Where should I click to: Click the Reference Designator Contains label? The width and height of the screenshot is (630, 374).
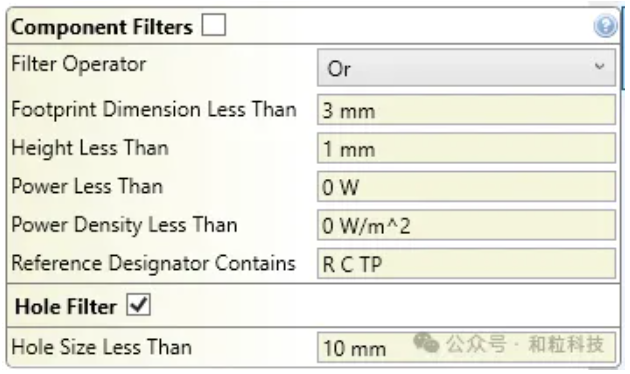pyautogui.click(x=153, y=263)
